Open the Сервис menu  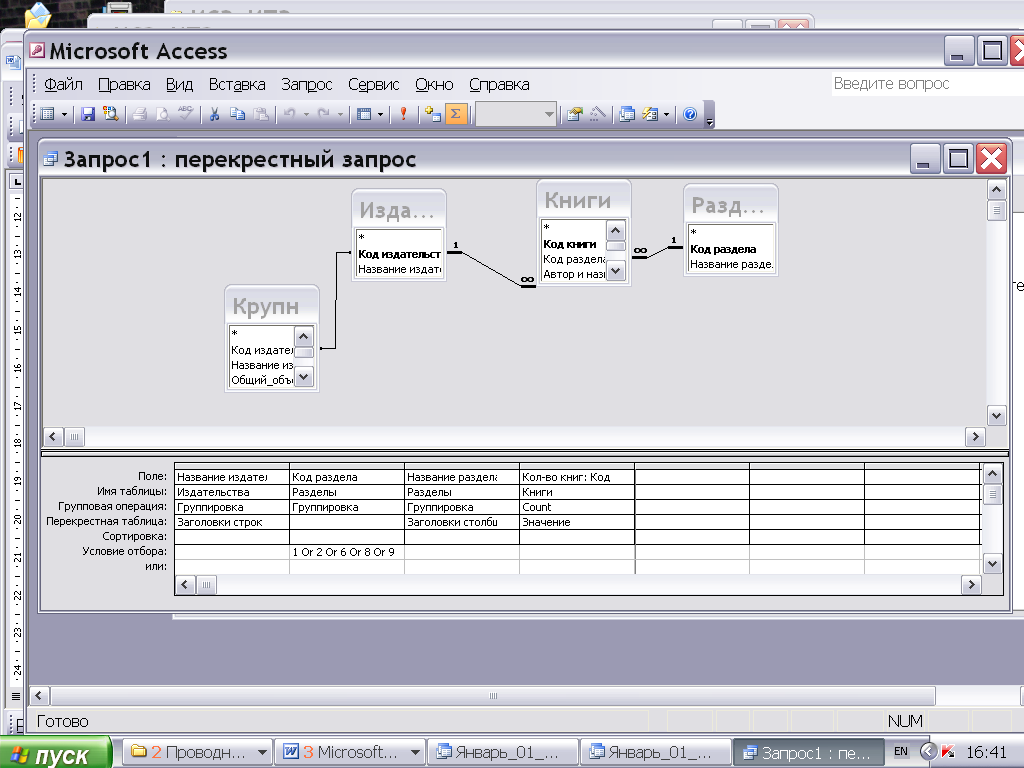(x=374, y=84)
